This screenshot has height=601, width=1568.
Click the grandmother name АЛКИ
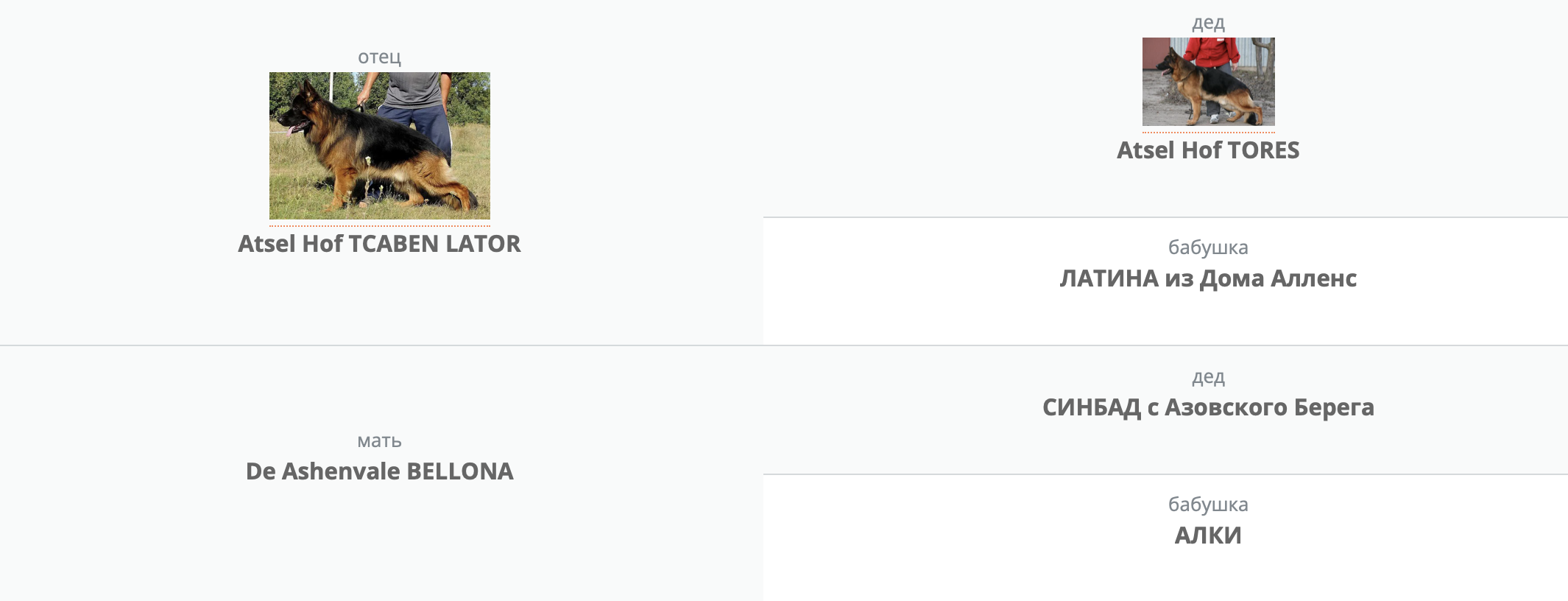point(1208,535)
